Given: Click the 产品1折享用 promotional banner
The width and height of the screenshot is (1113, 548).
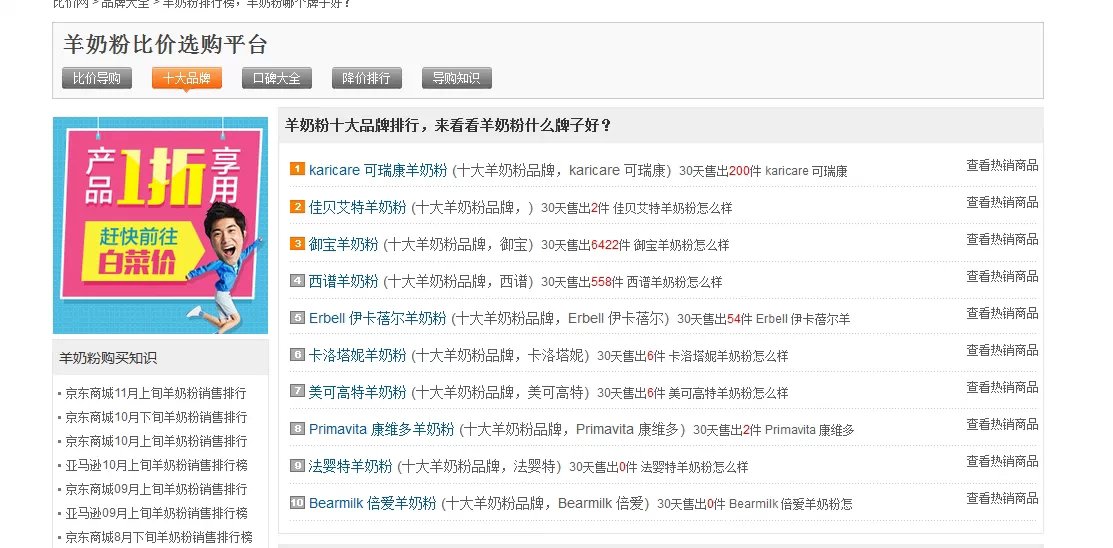Looking at the screenshot, I should pos(160,225).
